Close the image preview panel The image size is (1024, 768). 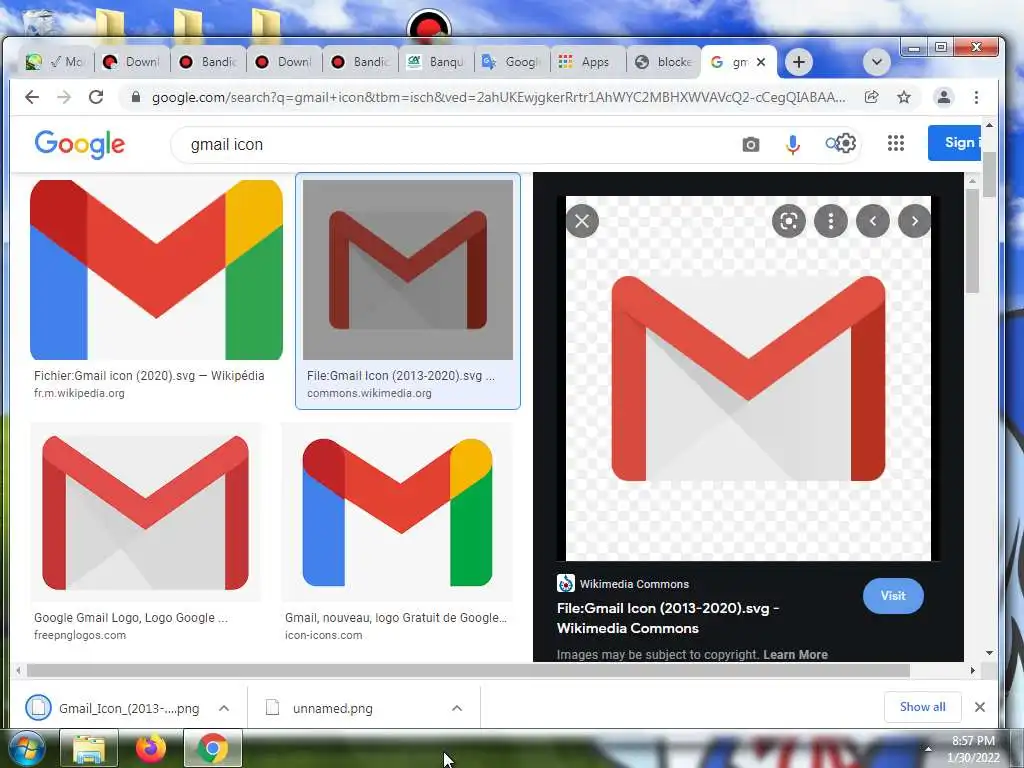[582, 221]
